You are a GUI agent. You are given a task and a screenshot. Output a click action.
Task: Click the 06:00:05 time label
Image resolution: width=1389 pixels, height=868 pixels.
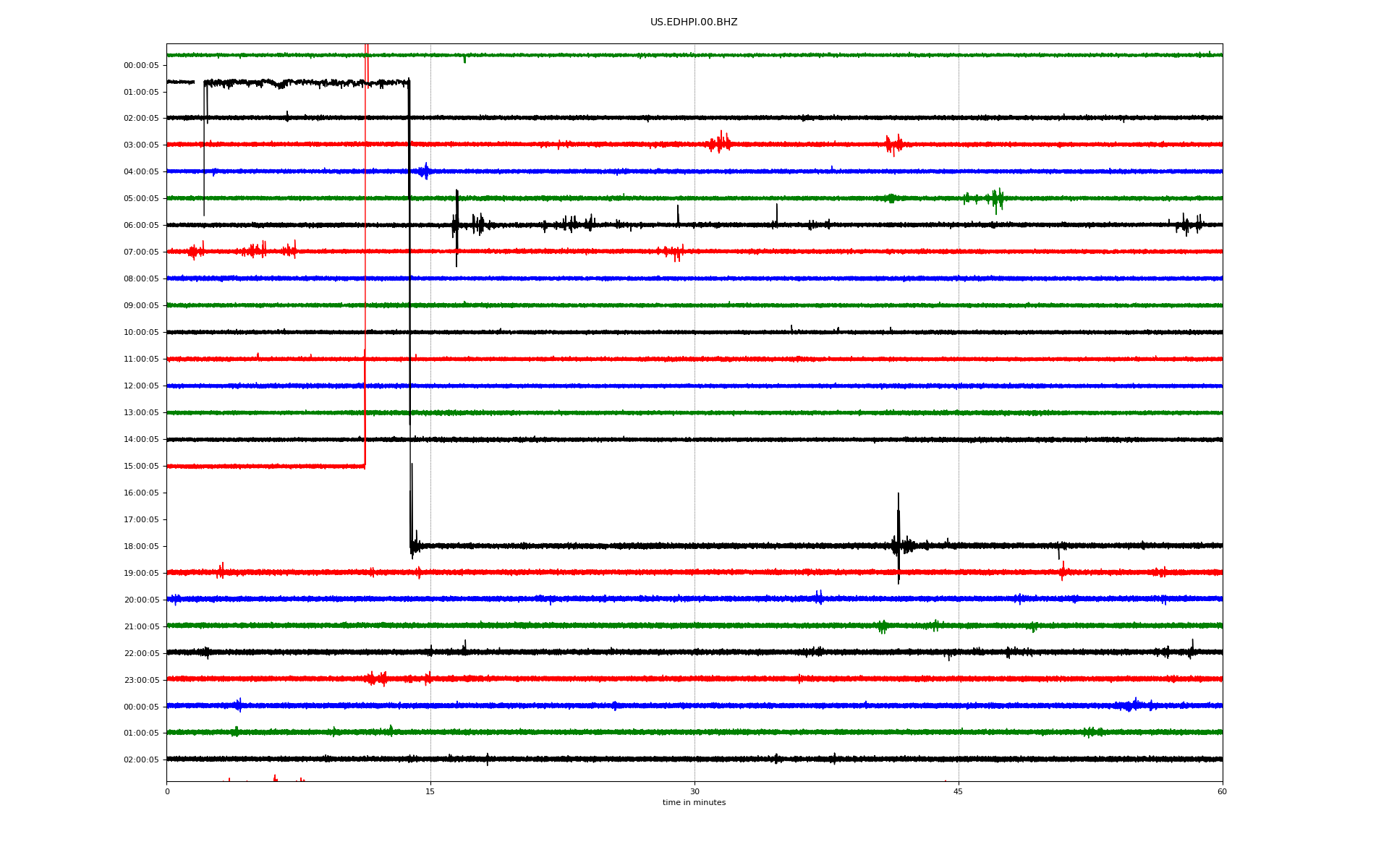click(x=141, y=226)
